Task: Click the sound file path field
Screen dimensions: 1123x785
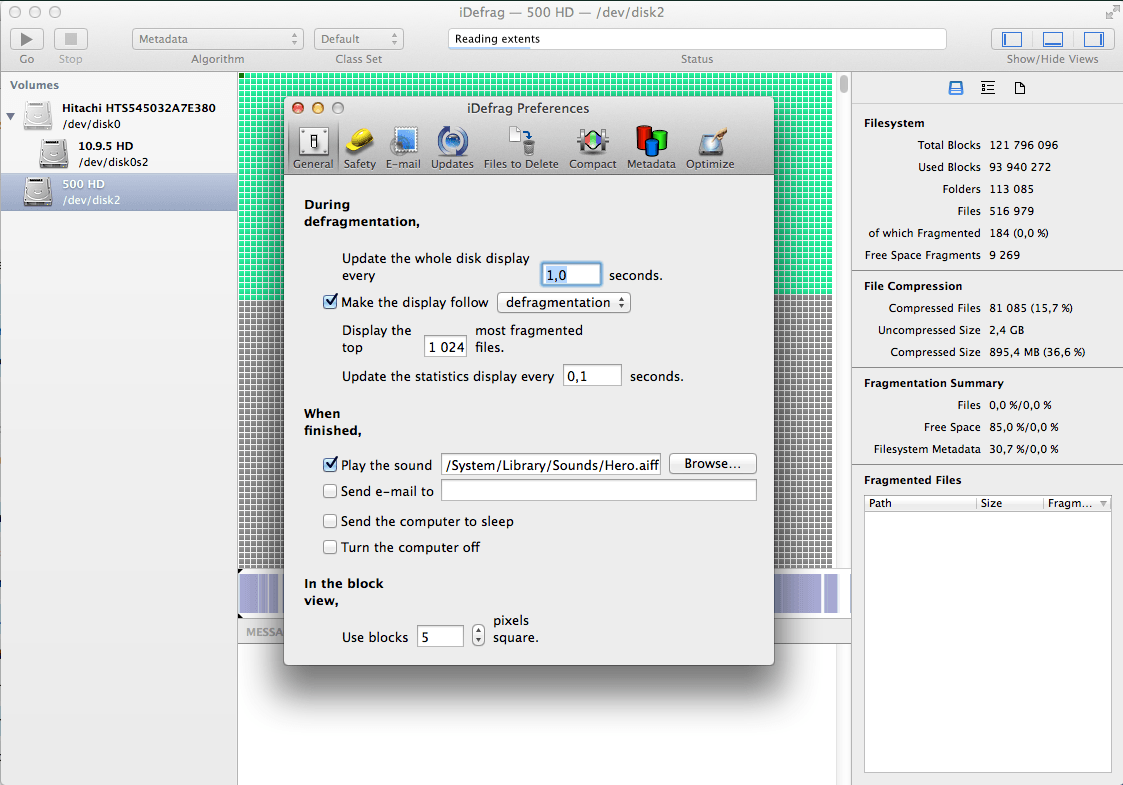Action: tap(551, 465)
